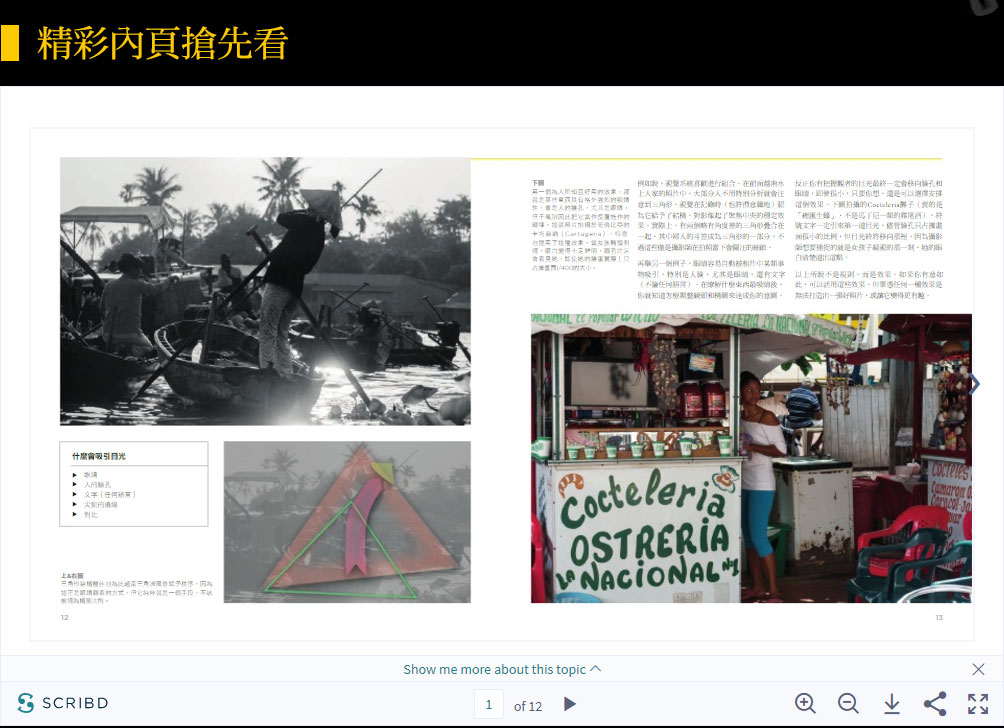Click the black-and-white boat photo
The width and height of the screenshot is (1004, 728).
(265, 291)
